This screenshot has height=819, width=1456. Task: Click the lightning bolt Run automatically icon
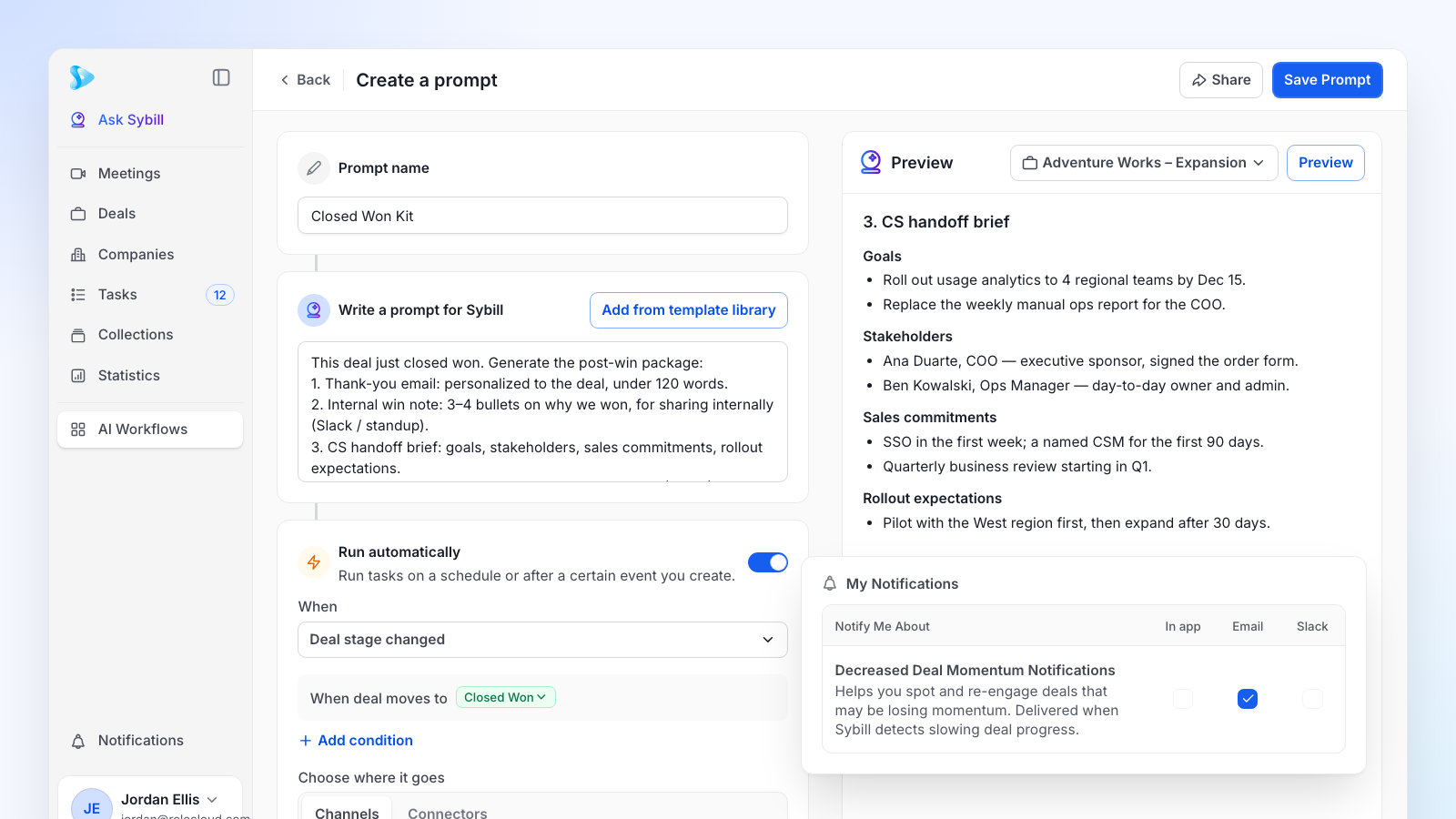(x=314, y=562)
